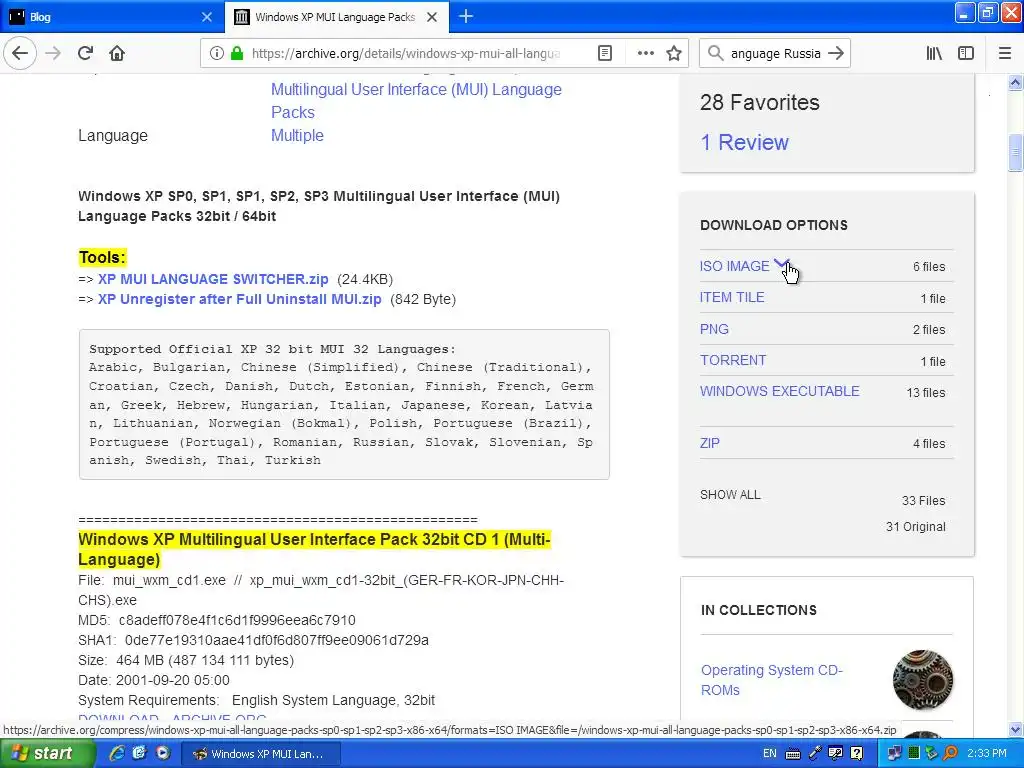This screenshot has width=1024, height=768.
Task: Click the search magnifier icon
Action: tap(716, 53)
